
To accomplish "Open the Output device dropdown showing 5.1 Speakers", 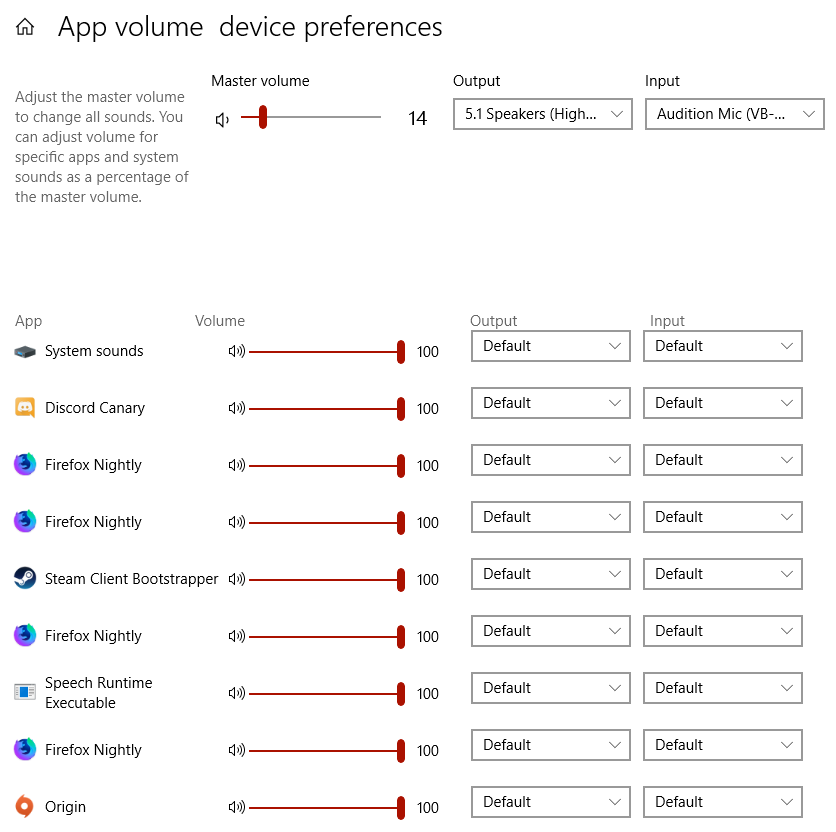I will (x=542, y=114).
